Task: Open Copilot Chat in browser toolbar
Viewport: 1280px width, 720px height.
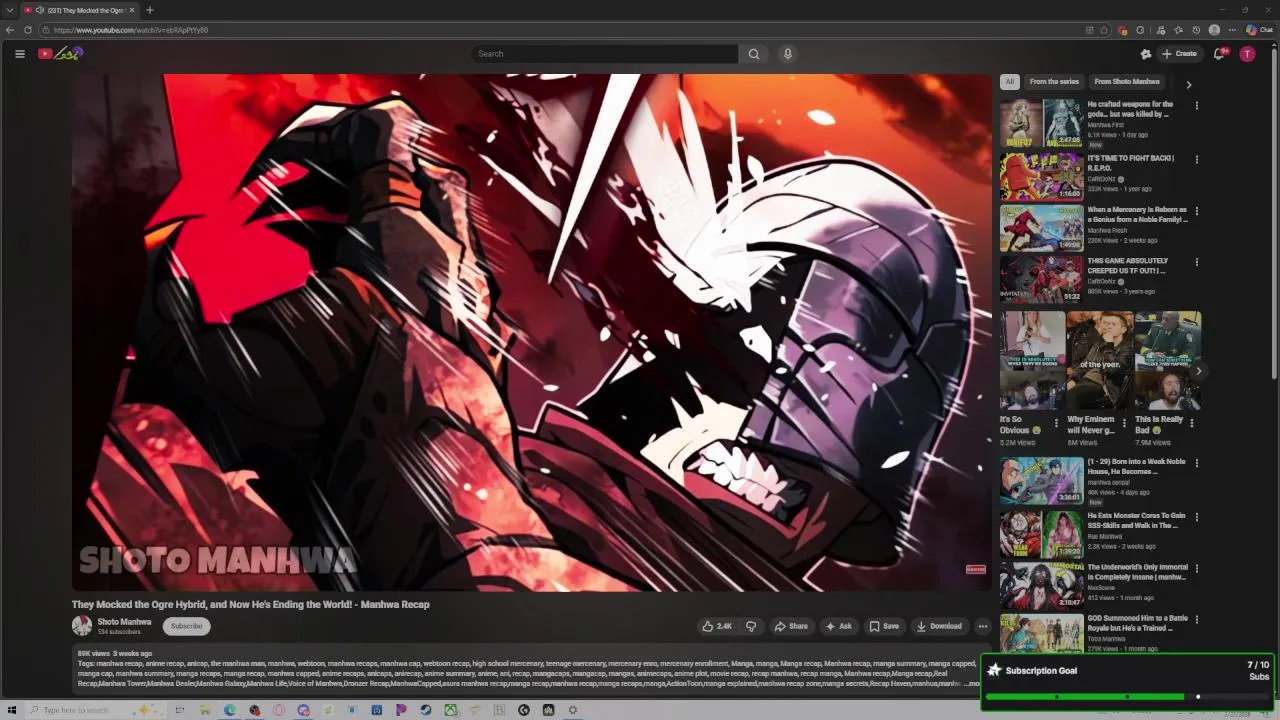Action: pyautogui.click(x=1258, y=30)
